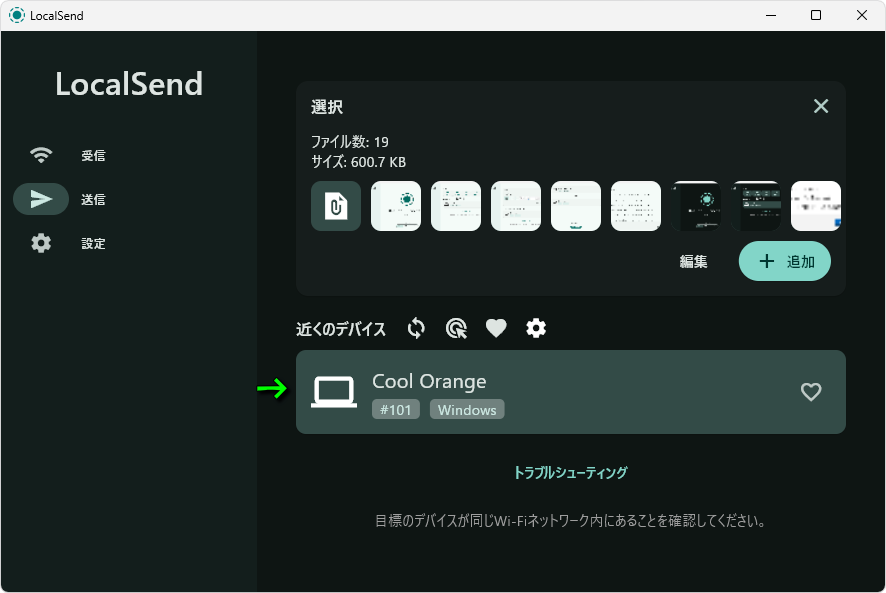
Task: Open the 設定 (Settings) tab
Action: [x=93, y=244]
